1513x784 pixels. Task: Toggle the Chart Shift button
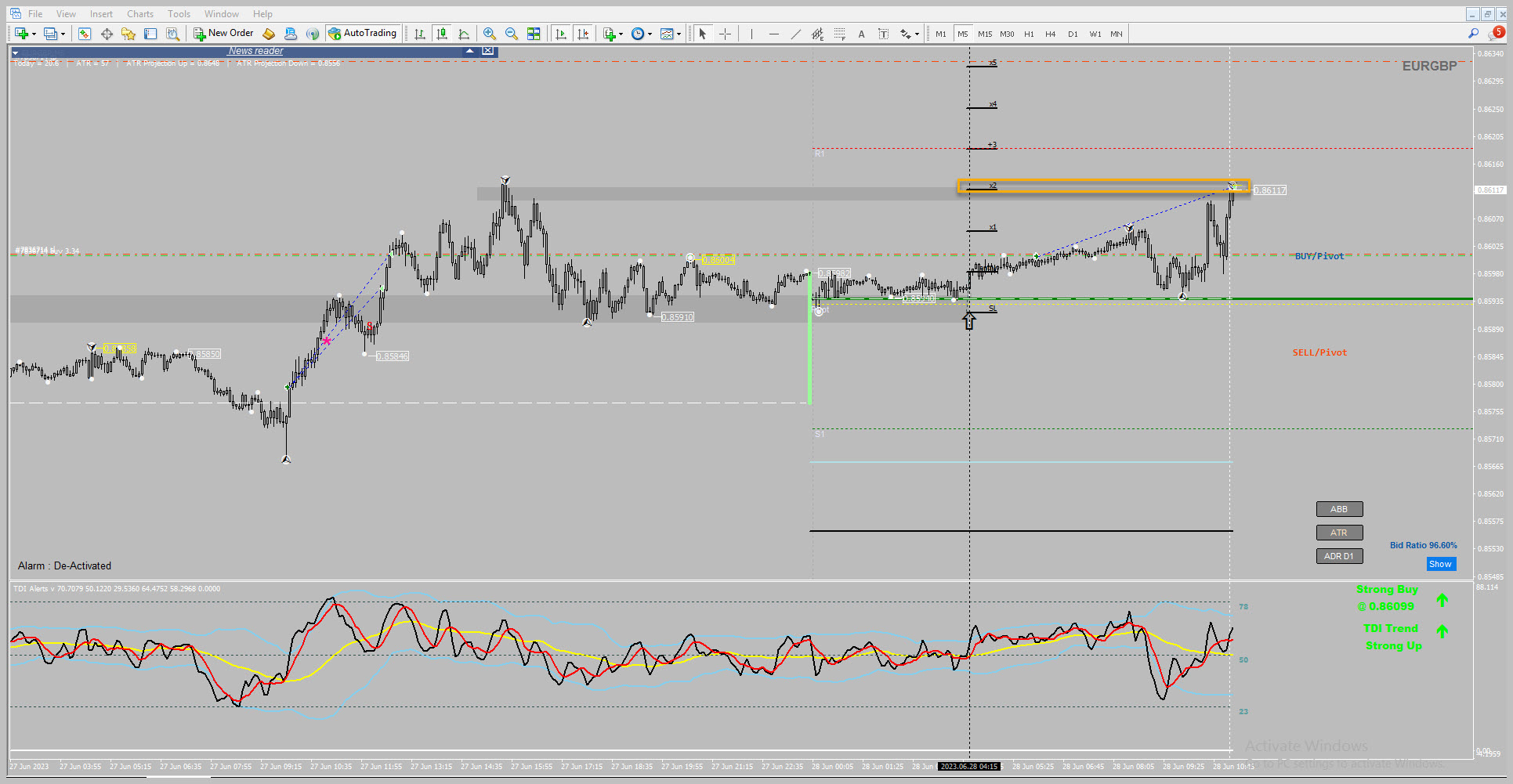(x=583, y=34)
